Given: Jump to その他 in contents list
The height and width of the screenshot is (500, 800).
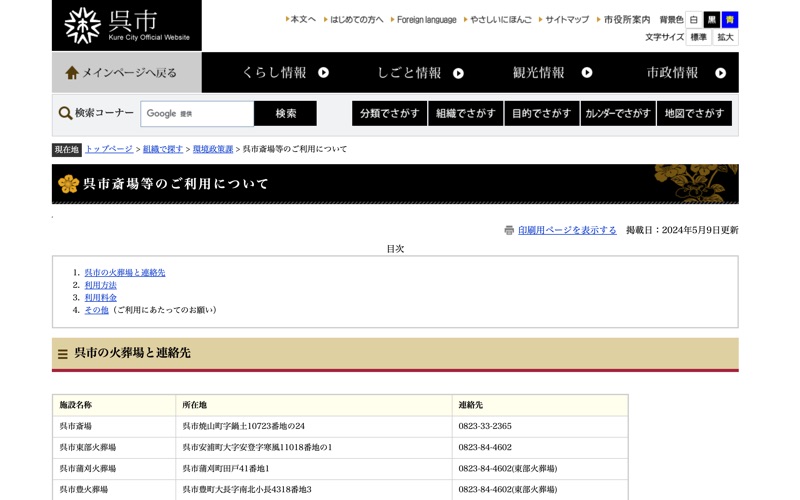Looking at the screenshot, I should (96, 310).
